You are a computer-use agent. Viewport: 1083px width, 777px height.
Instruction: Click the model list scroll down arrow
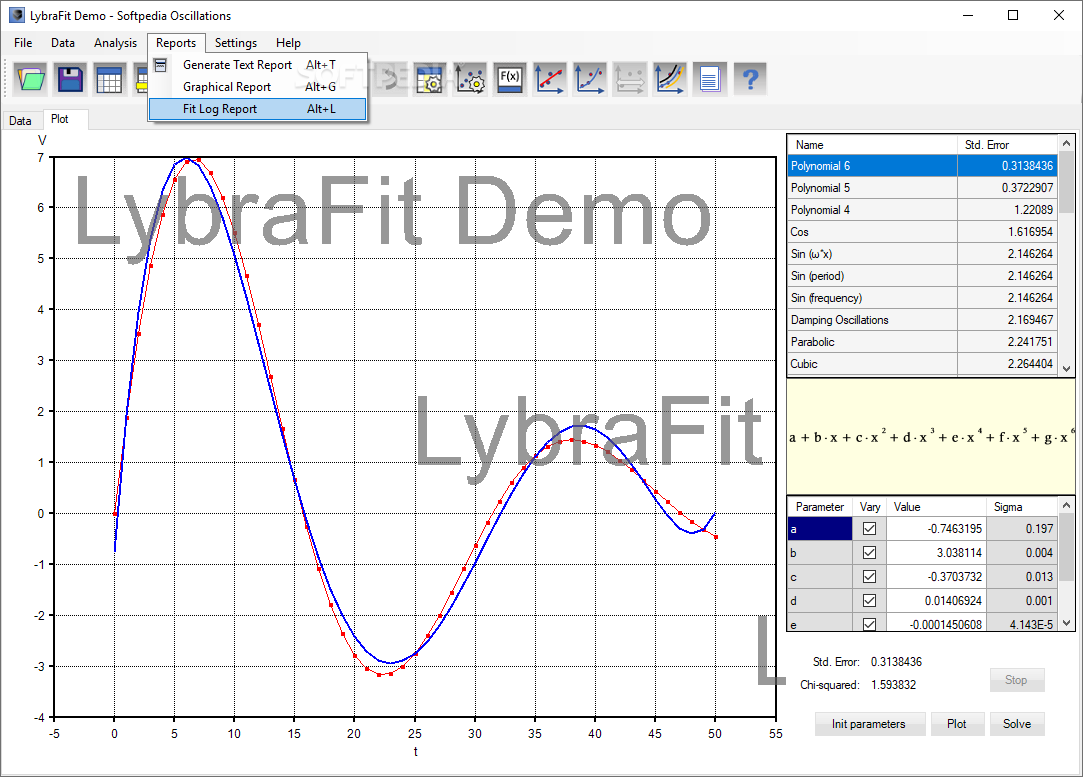[1066, 369]
